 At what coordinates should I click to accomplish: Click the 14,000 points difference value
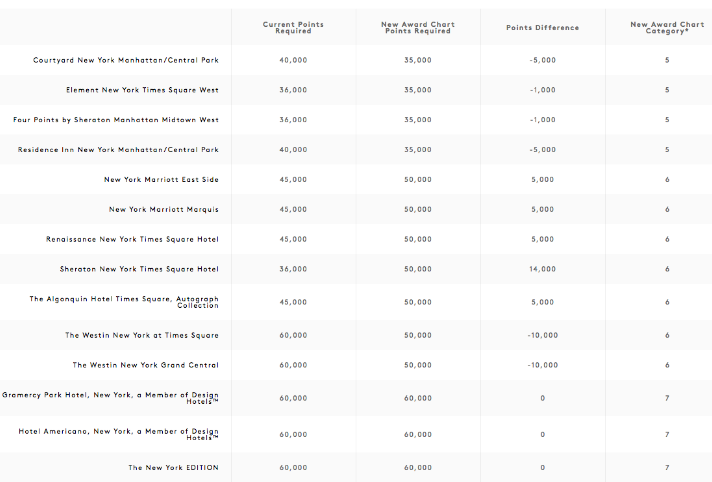[x=542, y=270]
